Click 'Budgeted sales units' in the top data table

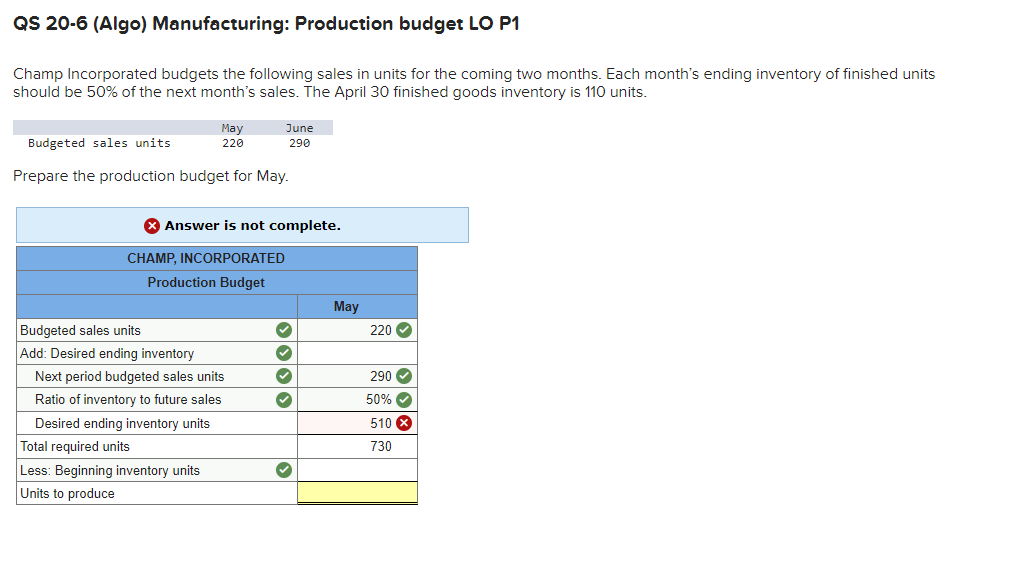click(x=99, y=143)
